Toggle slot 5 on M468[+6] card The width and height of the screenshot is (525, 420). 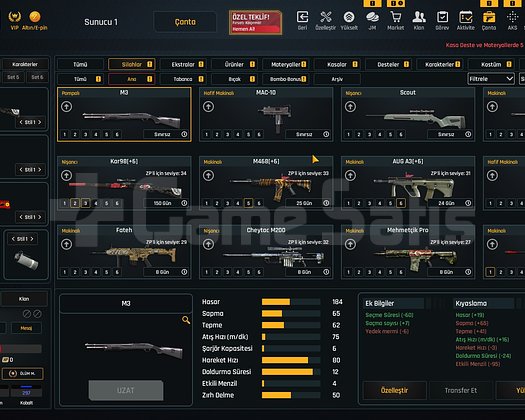point(248,203)
